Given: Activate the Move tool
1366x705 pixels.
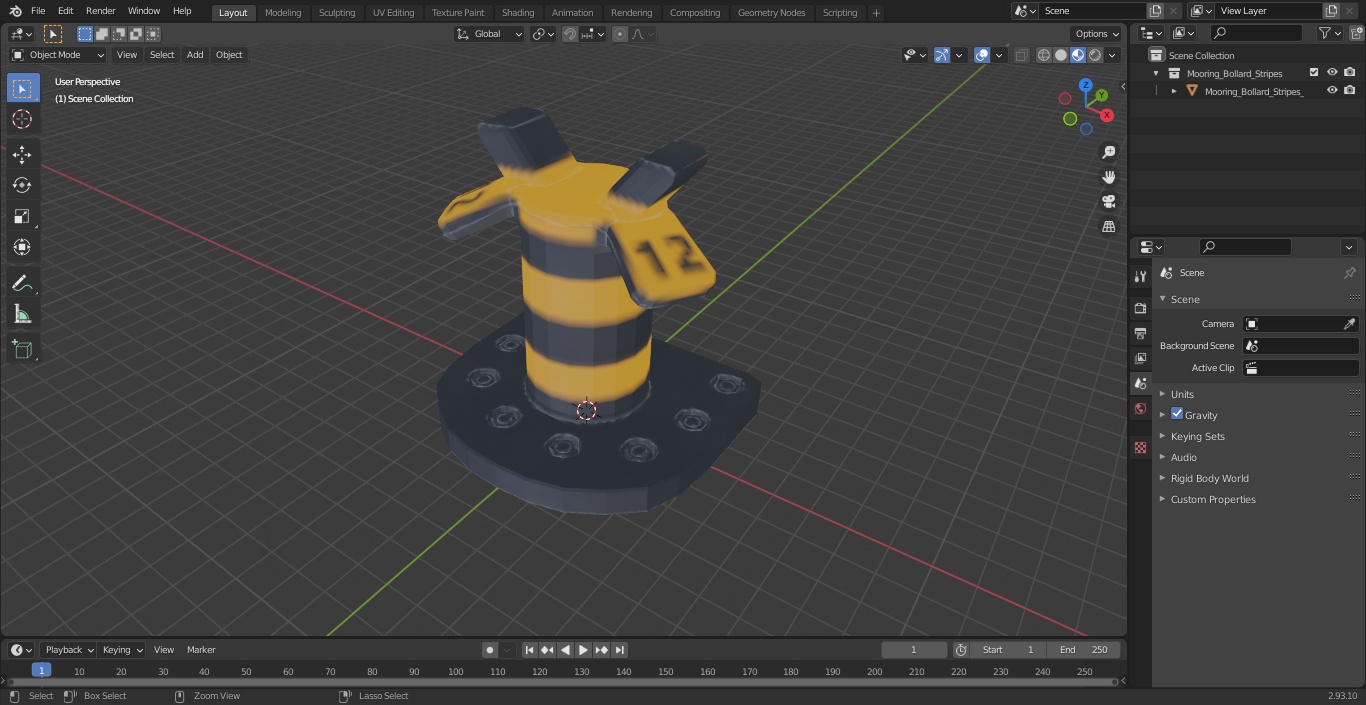Looking at the screenshot, I should click(22, 155).
